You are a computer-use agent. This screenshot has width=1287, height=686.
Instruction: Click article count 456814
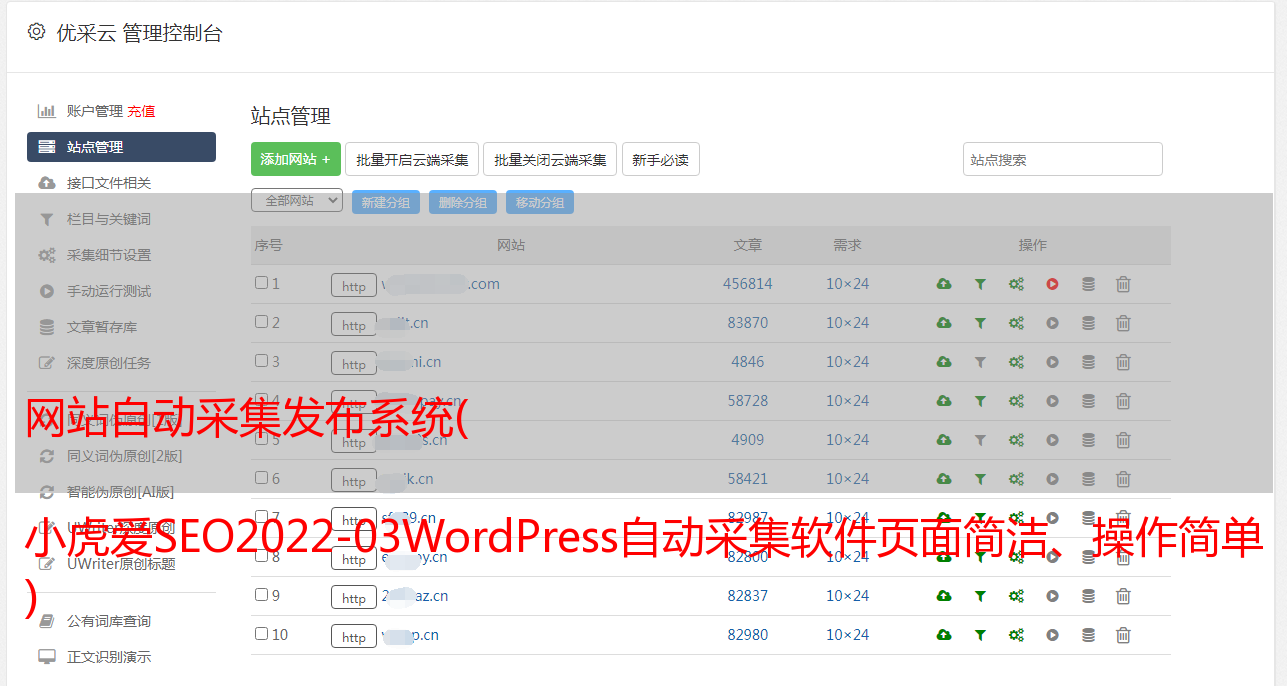pos(748,284)
